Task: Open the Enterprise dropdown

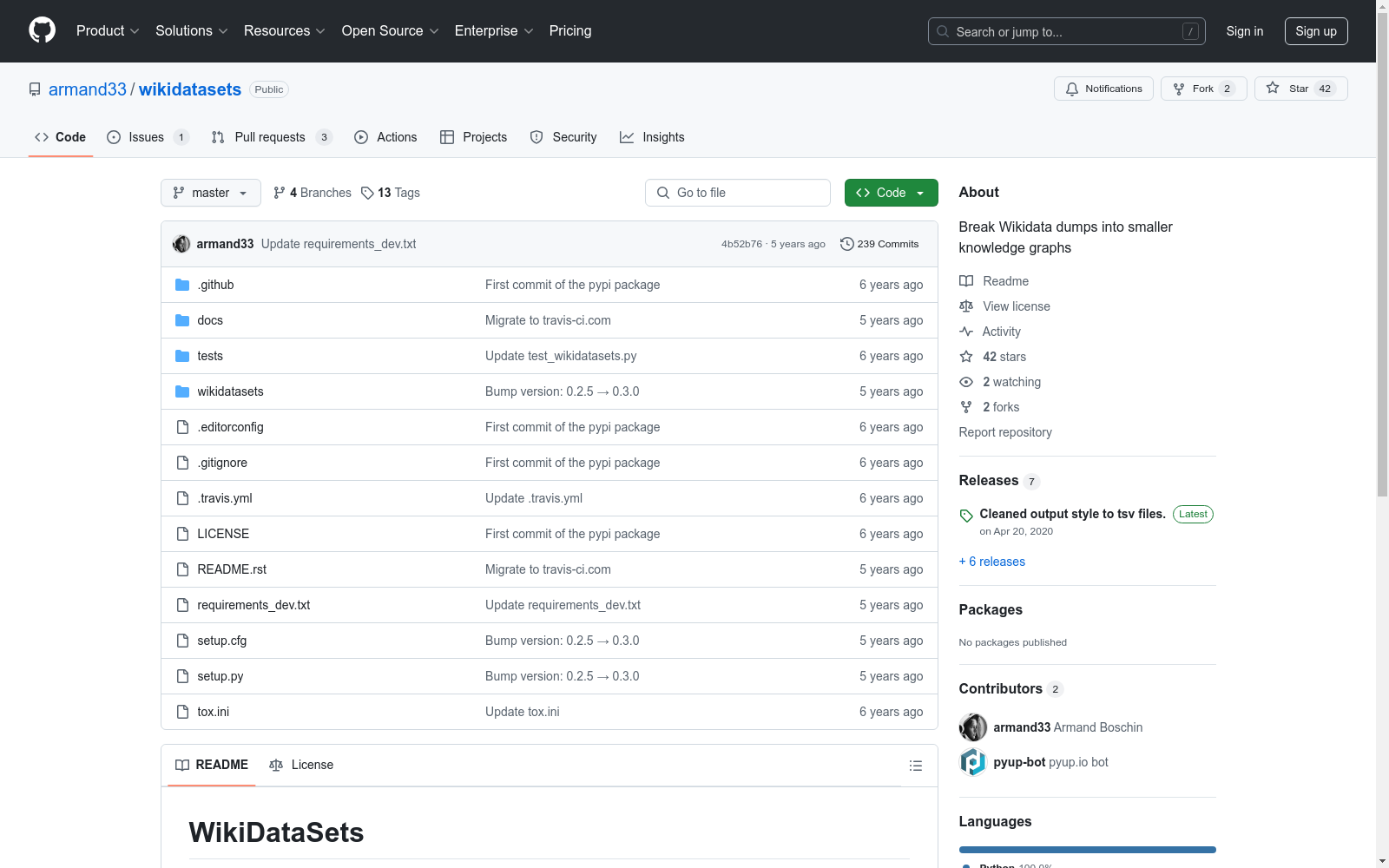Action: click(x=494, y=31)
